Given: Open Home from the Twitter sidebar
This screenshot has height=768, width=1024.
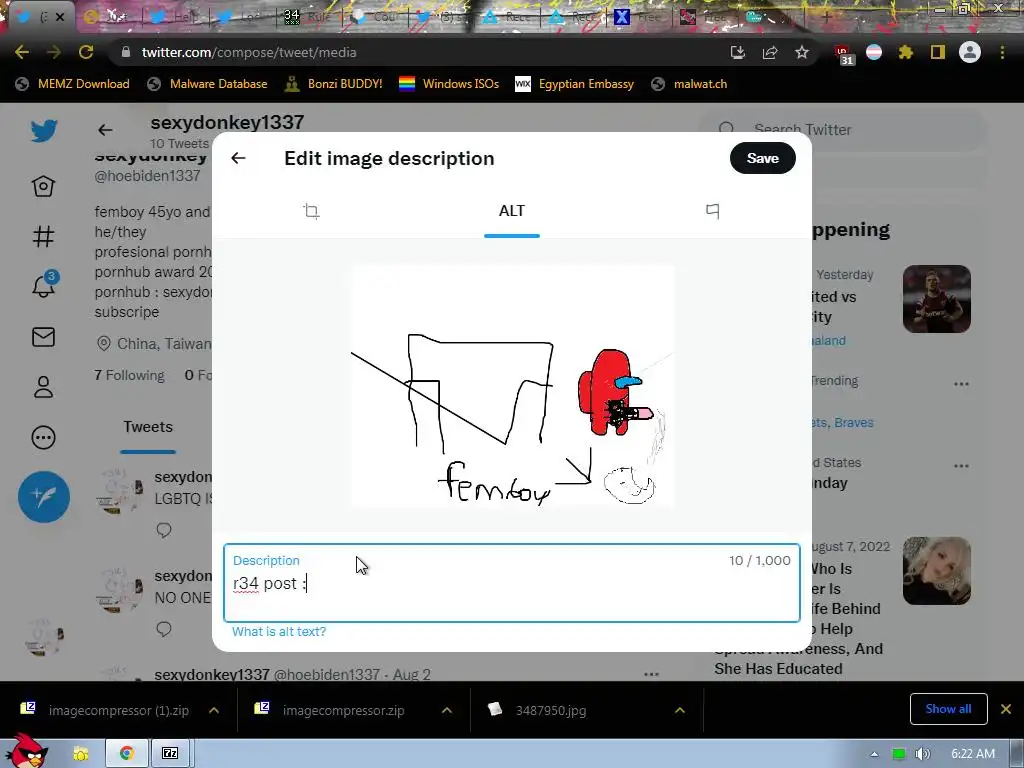Looking at the screenshot, I should point(44,186).
